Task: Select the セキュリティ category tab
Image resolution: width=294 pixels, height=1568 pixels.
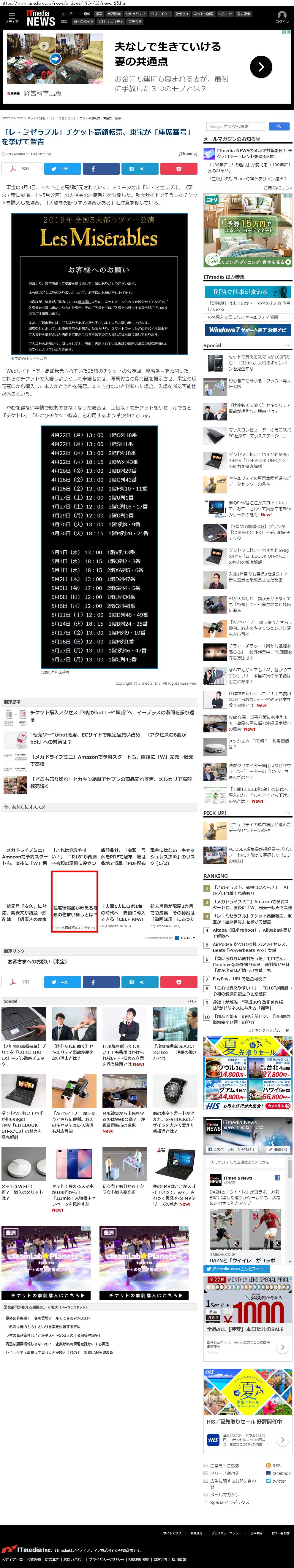Action: (135, 13)
